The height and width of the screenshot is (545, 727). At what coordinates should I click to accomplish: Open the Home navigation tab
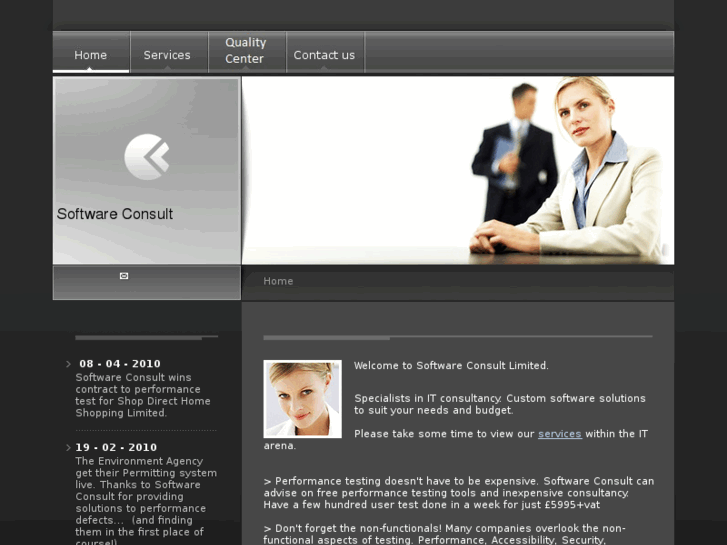point(91,52)
